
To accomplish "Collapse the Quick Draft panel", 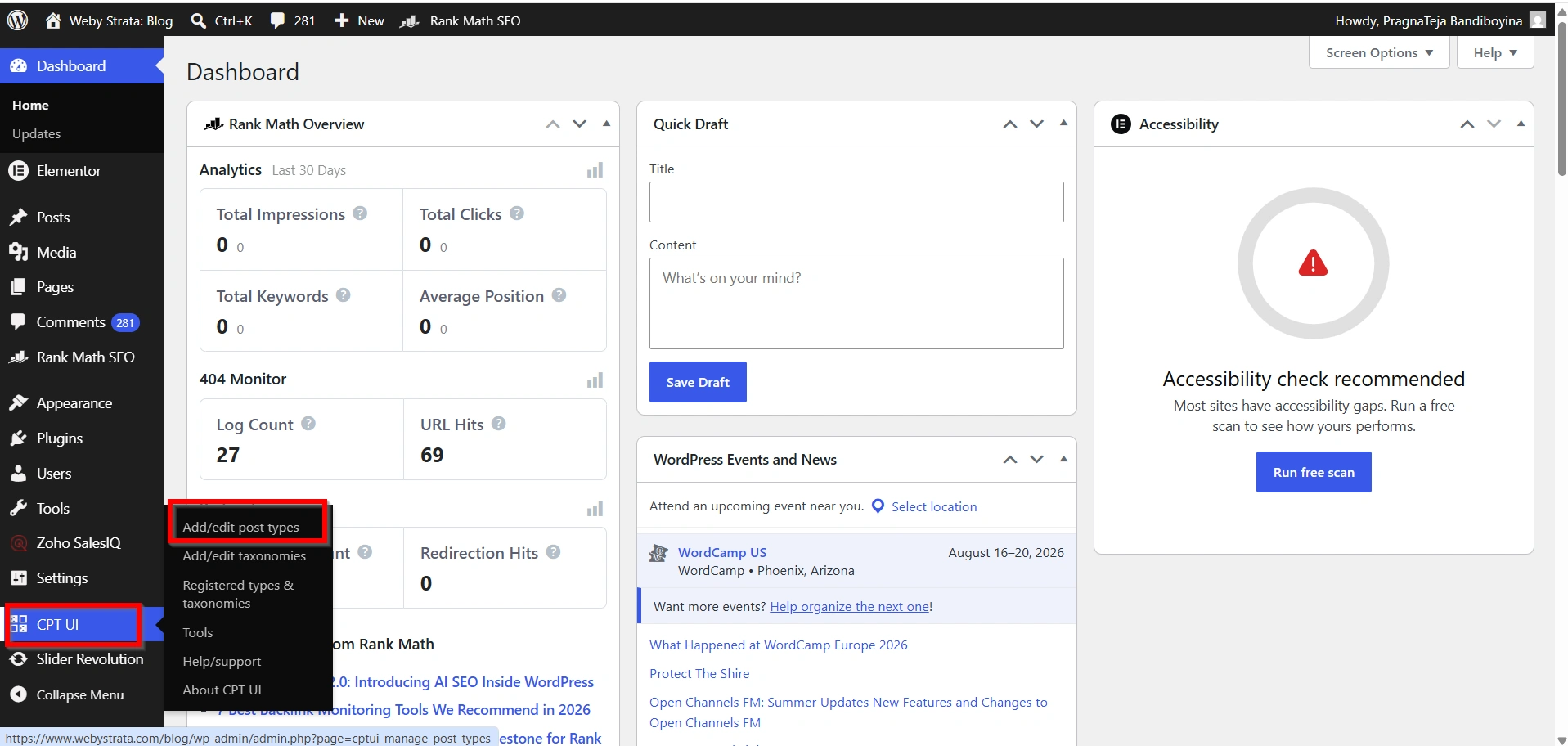I will [x=1063, y=124].
